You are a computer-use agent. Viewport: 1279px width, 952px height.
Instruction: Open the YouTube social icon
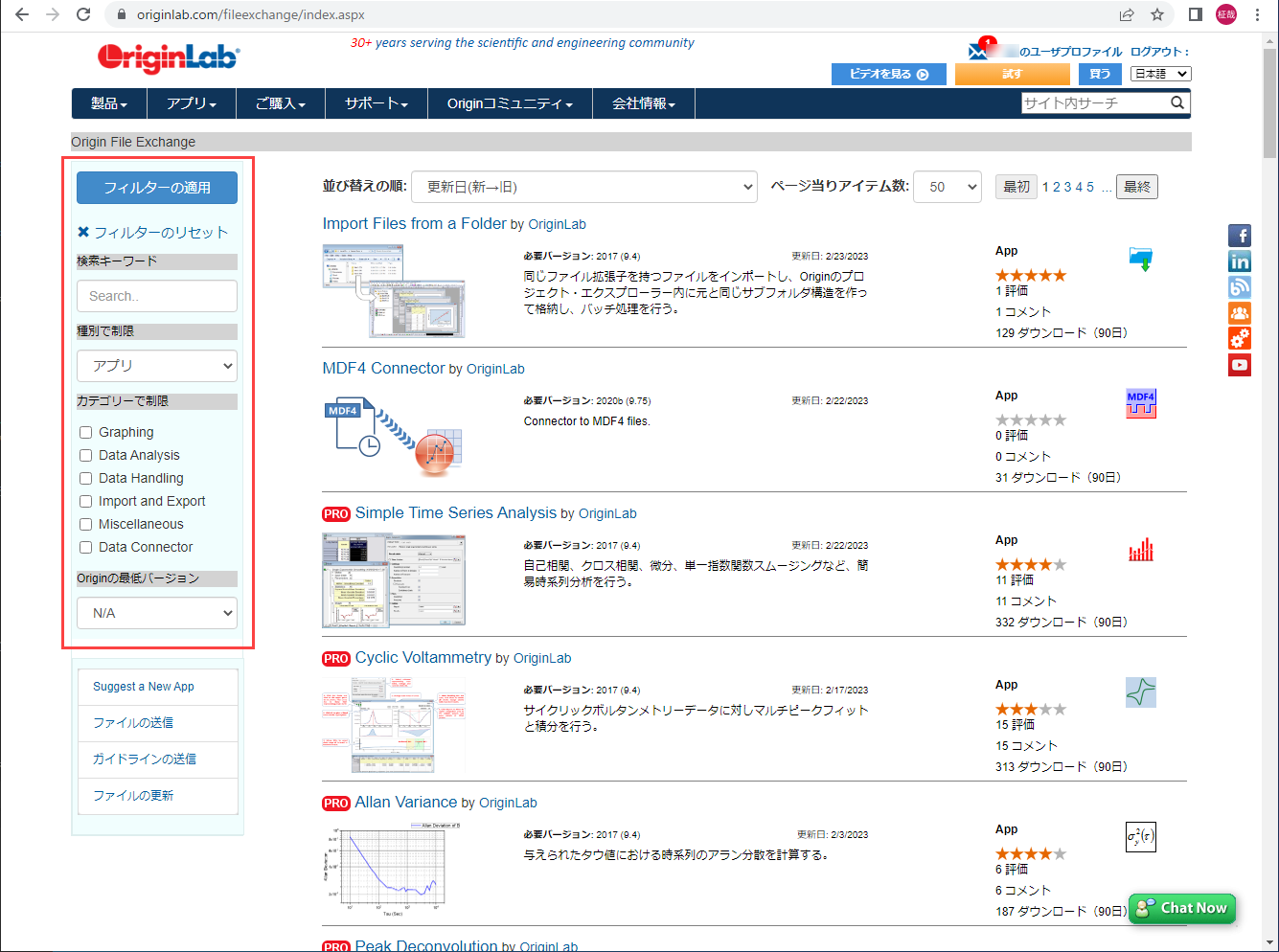(1240, 365)
